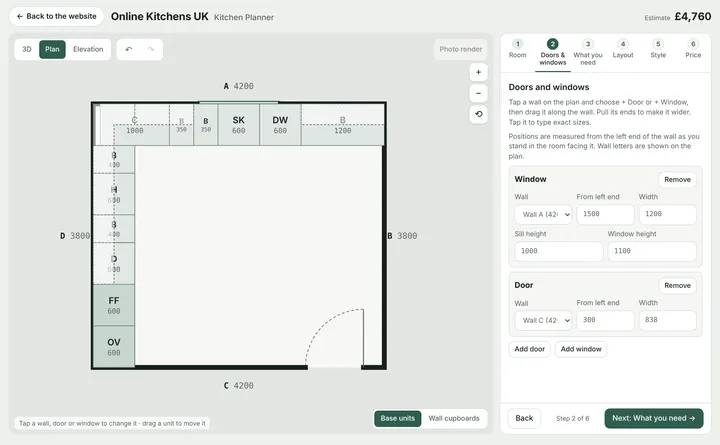Click the Photo render button
Image resolution: width=720 pixels, height=445 pixels.
[x=461, y=49]
